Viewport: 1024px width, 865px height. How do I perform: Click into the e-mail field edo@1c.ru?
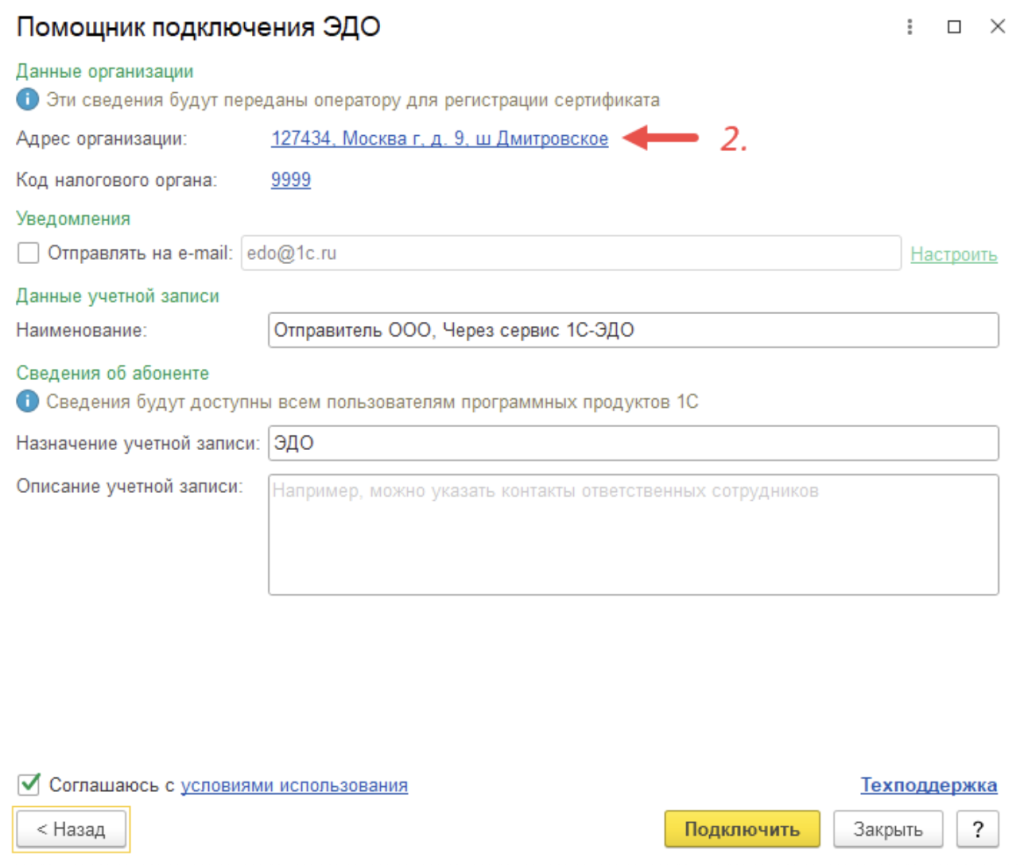coord(570,254)
